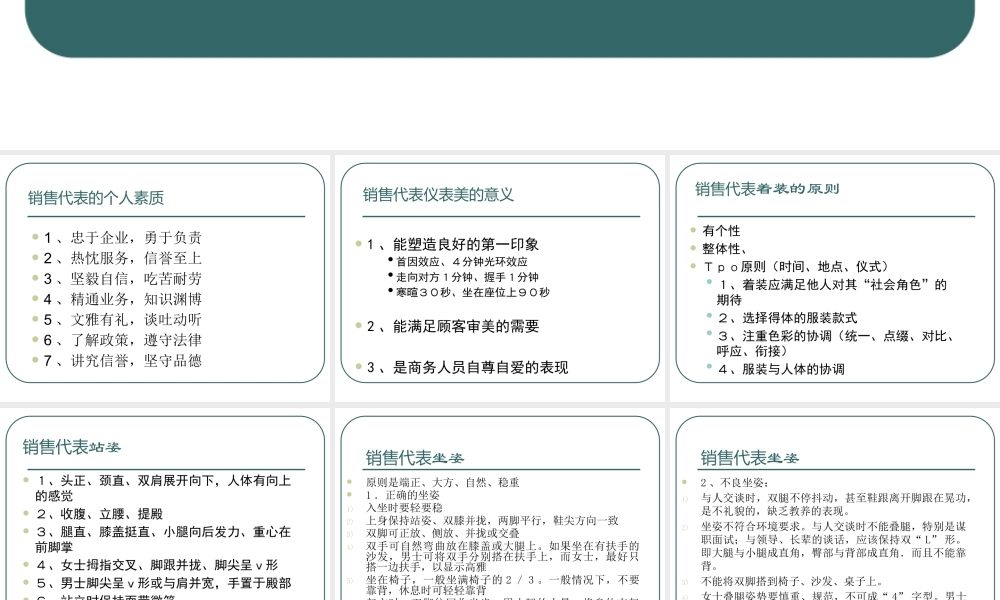Open slide titled 销售代表着装的原则
This screenshot has width=1000, height=600.
pos(835,278)
